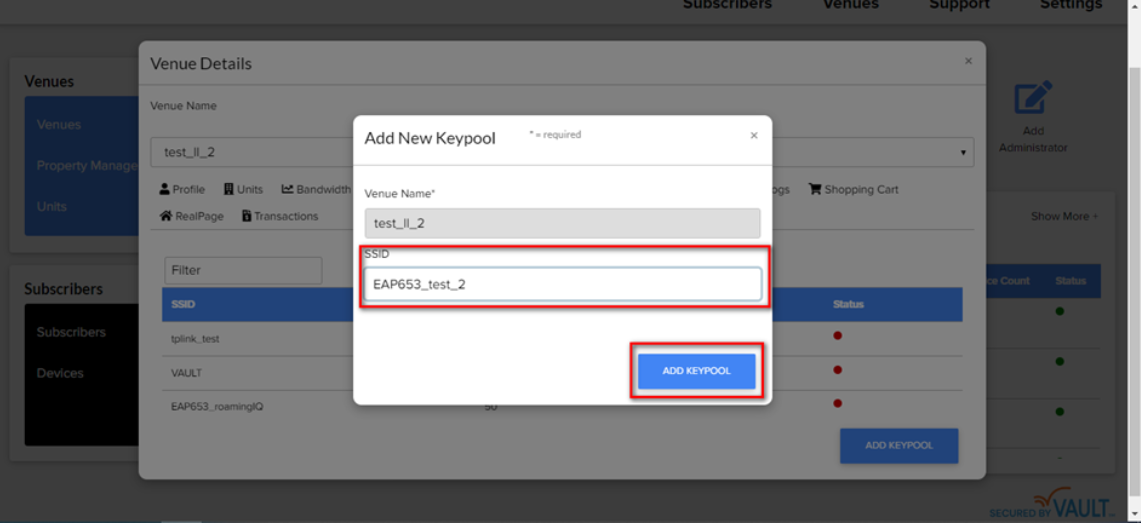This screenshot has width=1141, height=523.
Task: Expand the venue selection dropdown arrow
Action: 963,153
